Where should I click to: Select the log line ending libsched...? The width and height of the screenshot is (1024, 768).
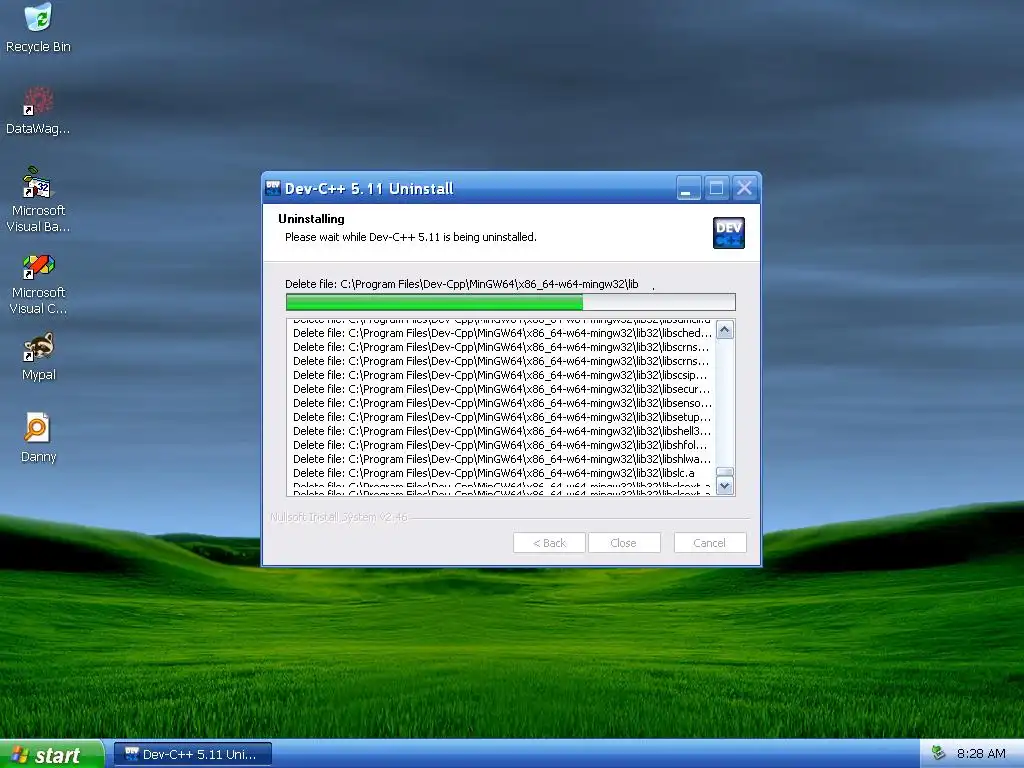tap(502, 333)
